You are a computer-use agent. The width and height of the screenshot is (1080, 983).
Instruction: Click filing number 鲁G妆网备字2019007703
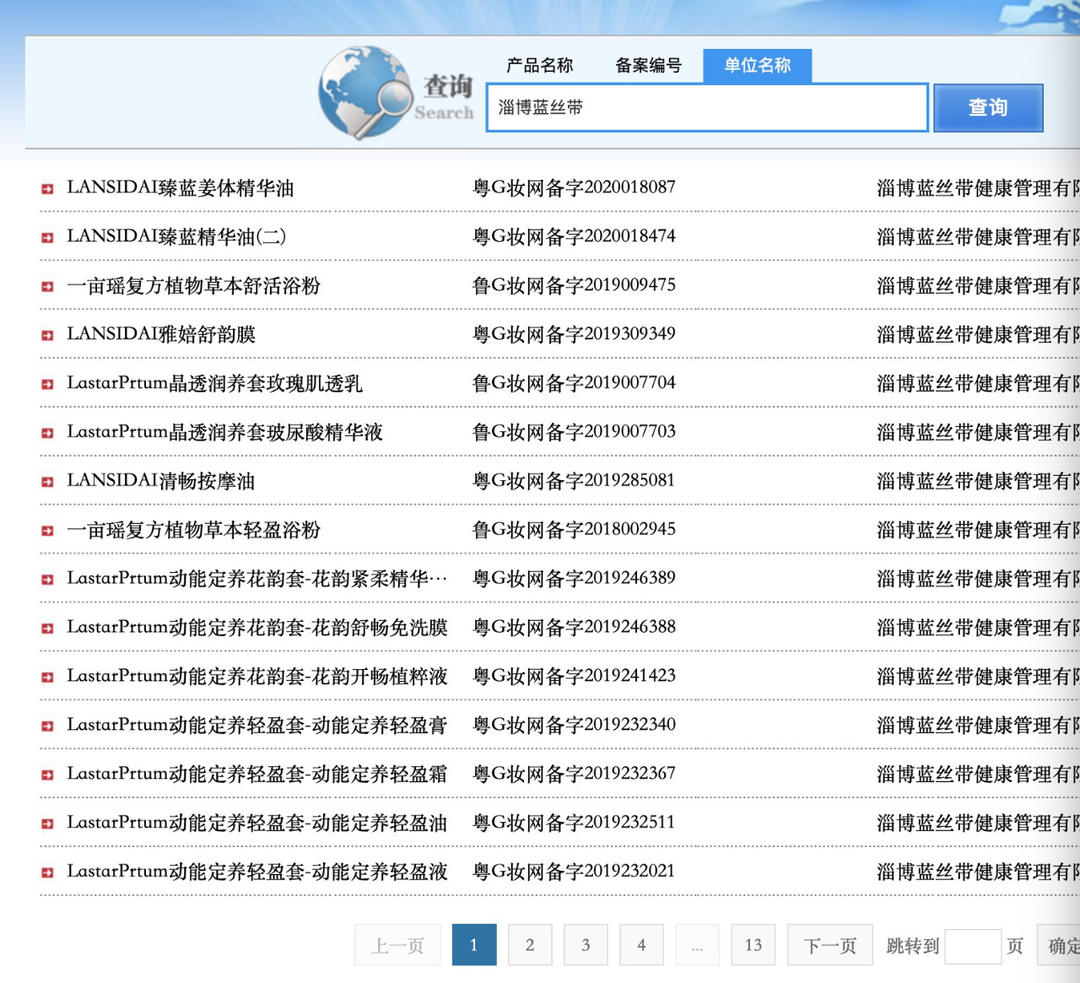coord(574,432)
